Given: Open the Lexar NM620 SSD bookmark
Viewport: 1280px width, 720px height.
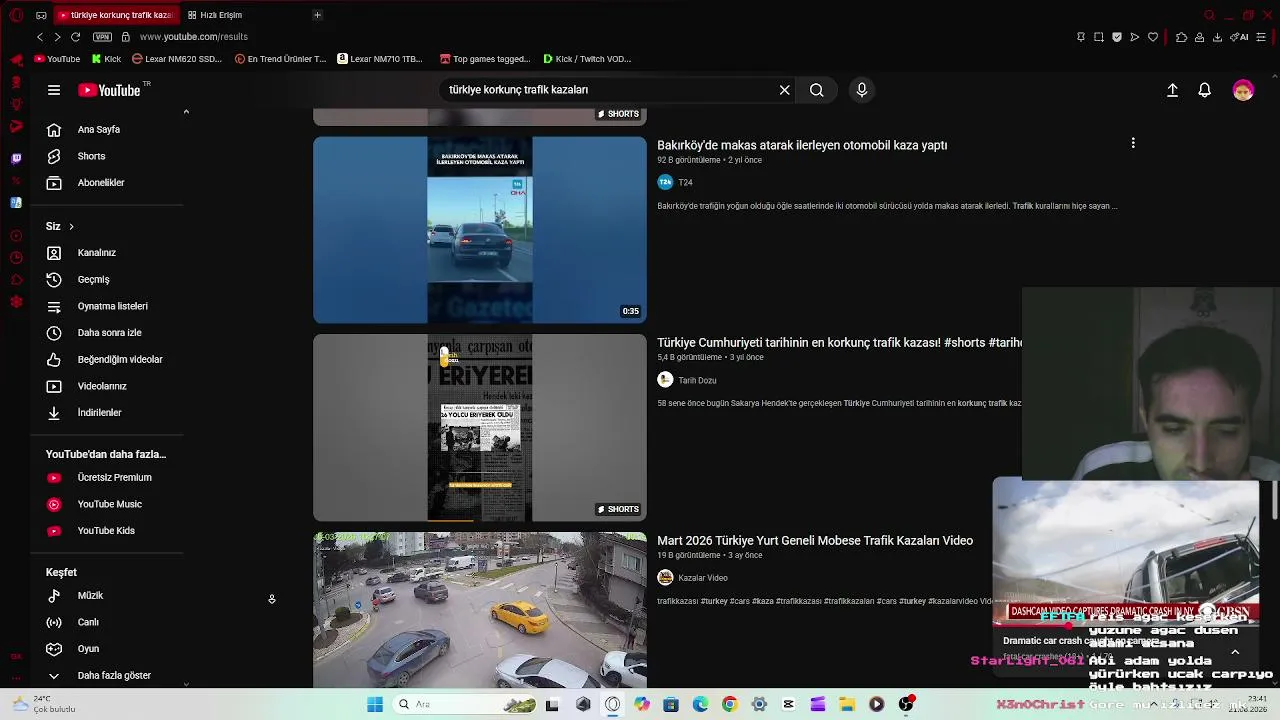Looking at the screenshot, I should click(x=177, y=59).
